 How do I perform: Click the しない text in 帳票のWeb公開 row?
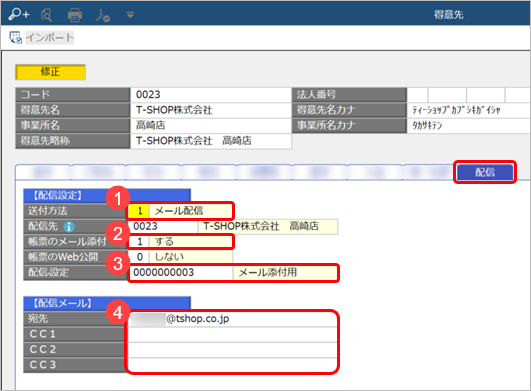coord(169,257)
